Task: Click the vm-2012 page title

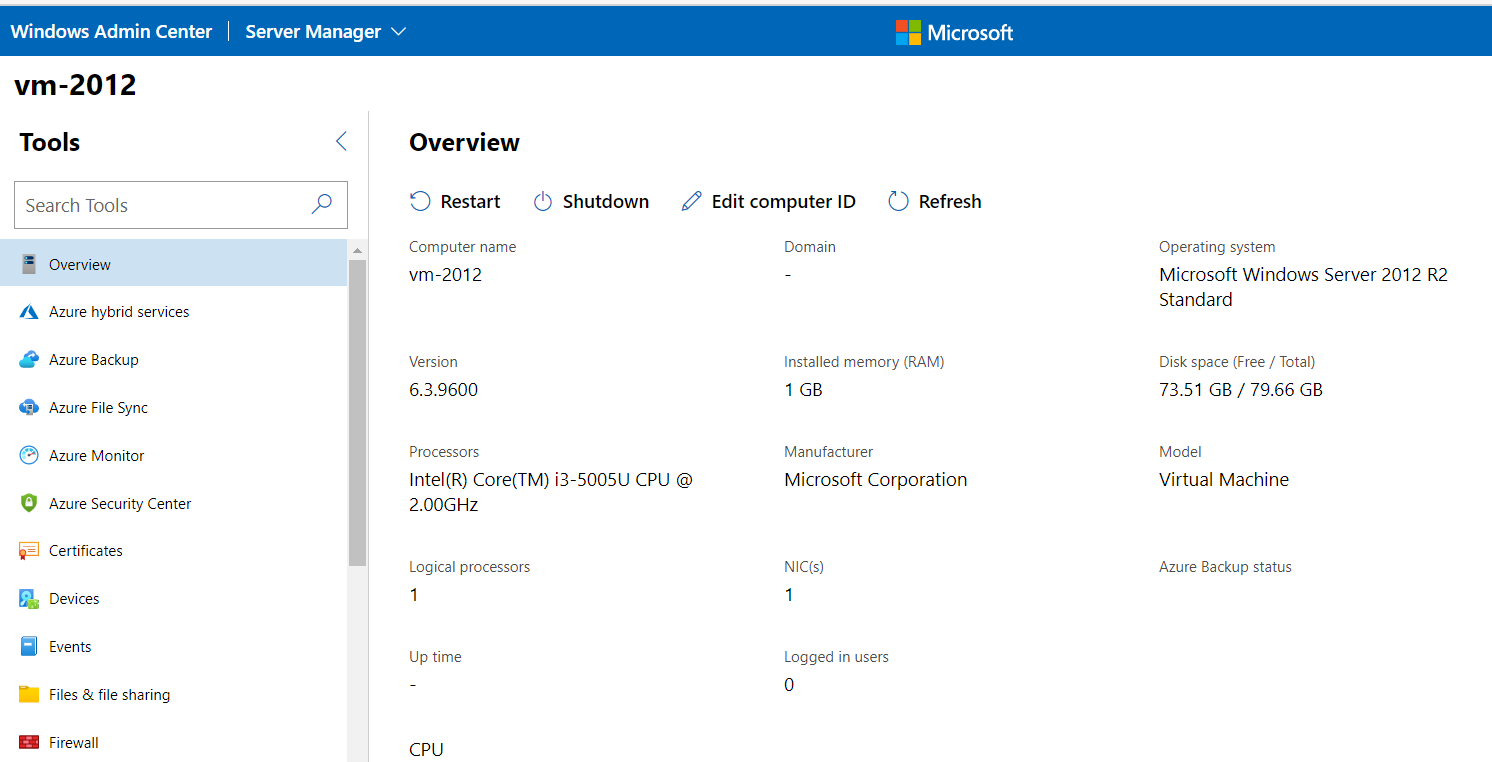Action: (x=75, y=85)
